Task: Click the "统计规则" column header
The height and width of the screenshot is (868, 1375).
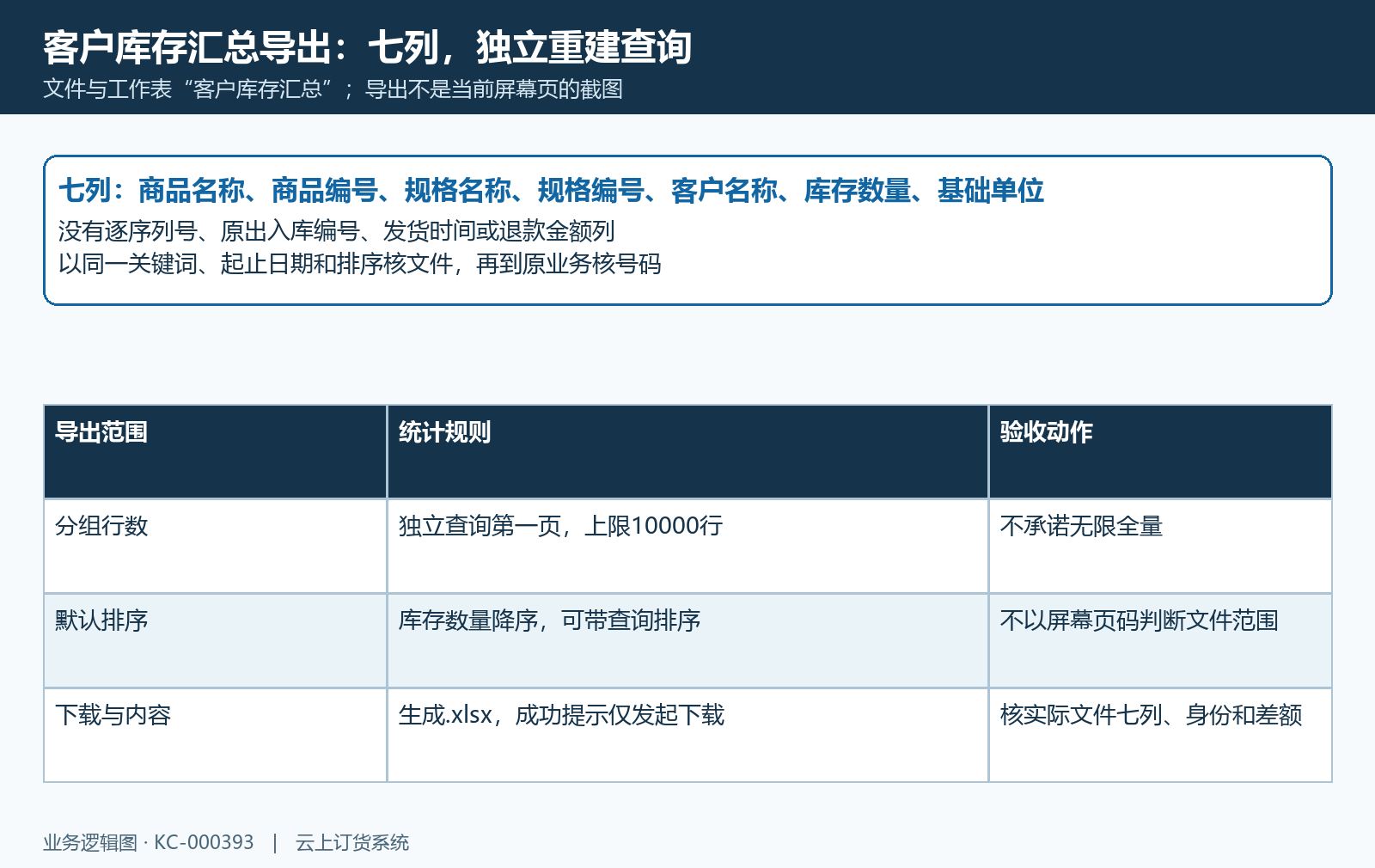Action: [687, 452]
